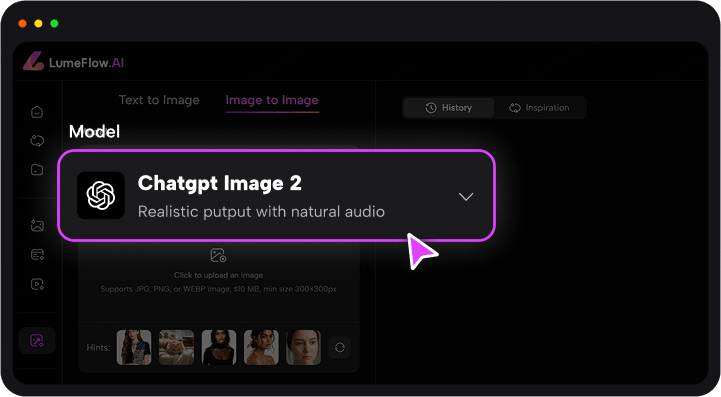Click the sidebar loop/convert icon
Viewport: 721px width, 397px height.
point(37,141)
